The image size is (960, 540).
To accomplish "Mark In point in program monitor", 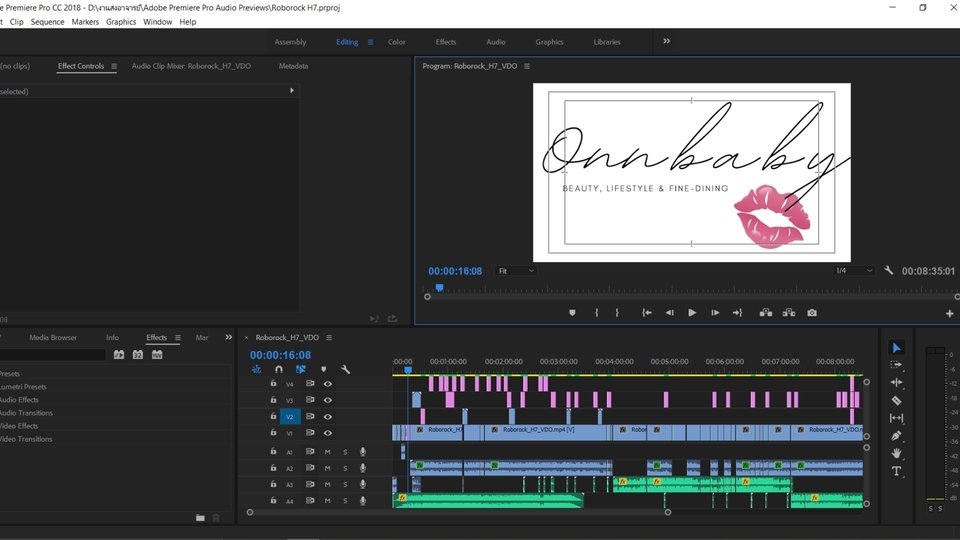I will [x=596, y=313].
